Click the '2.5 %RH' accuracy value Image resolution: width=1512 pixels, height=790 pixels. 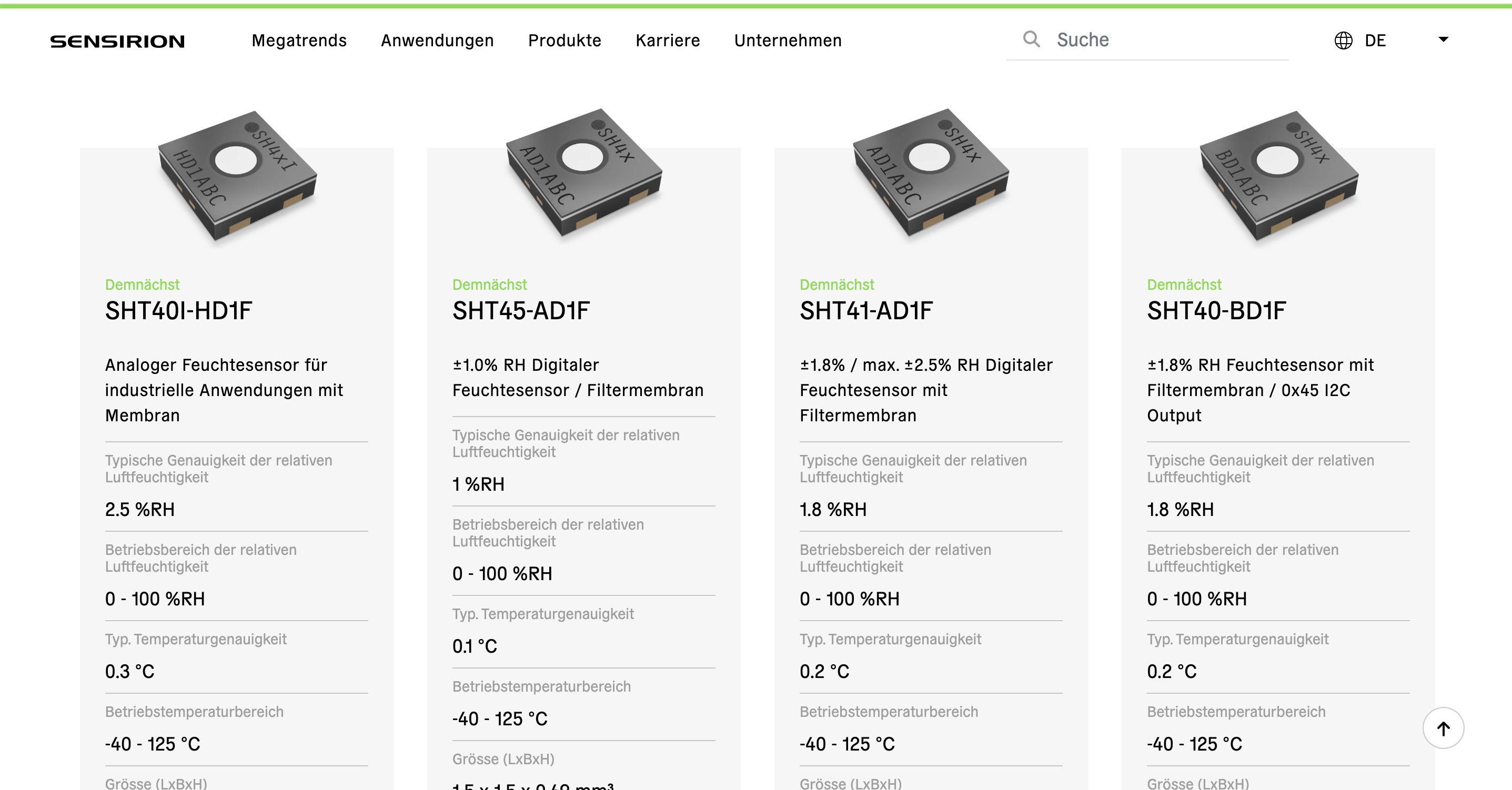140,510
